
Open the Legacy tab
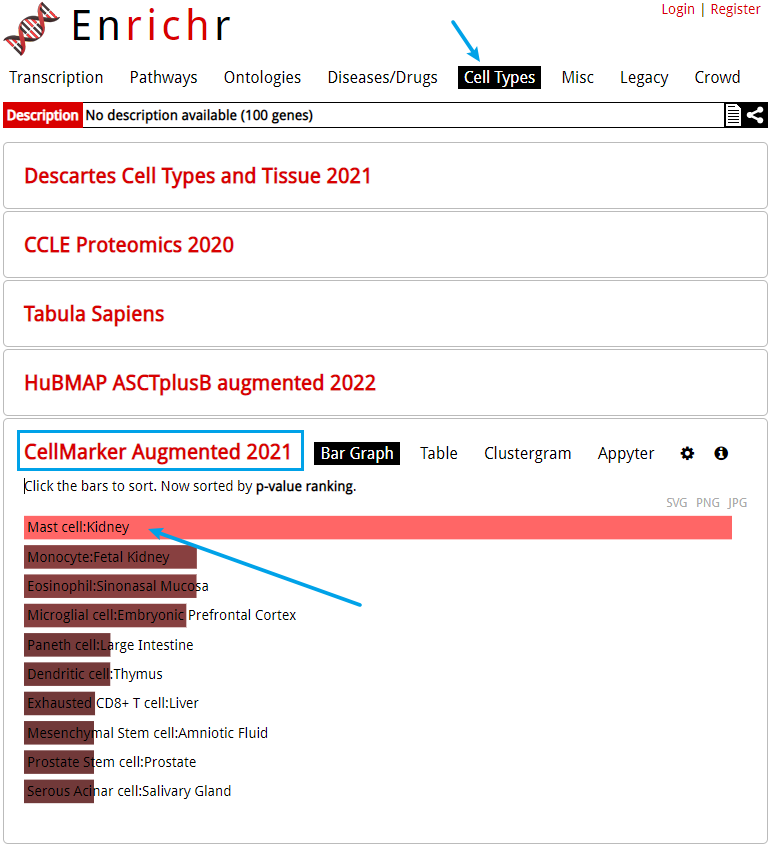click(644, 77)
